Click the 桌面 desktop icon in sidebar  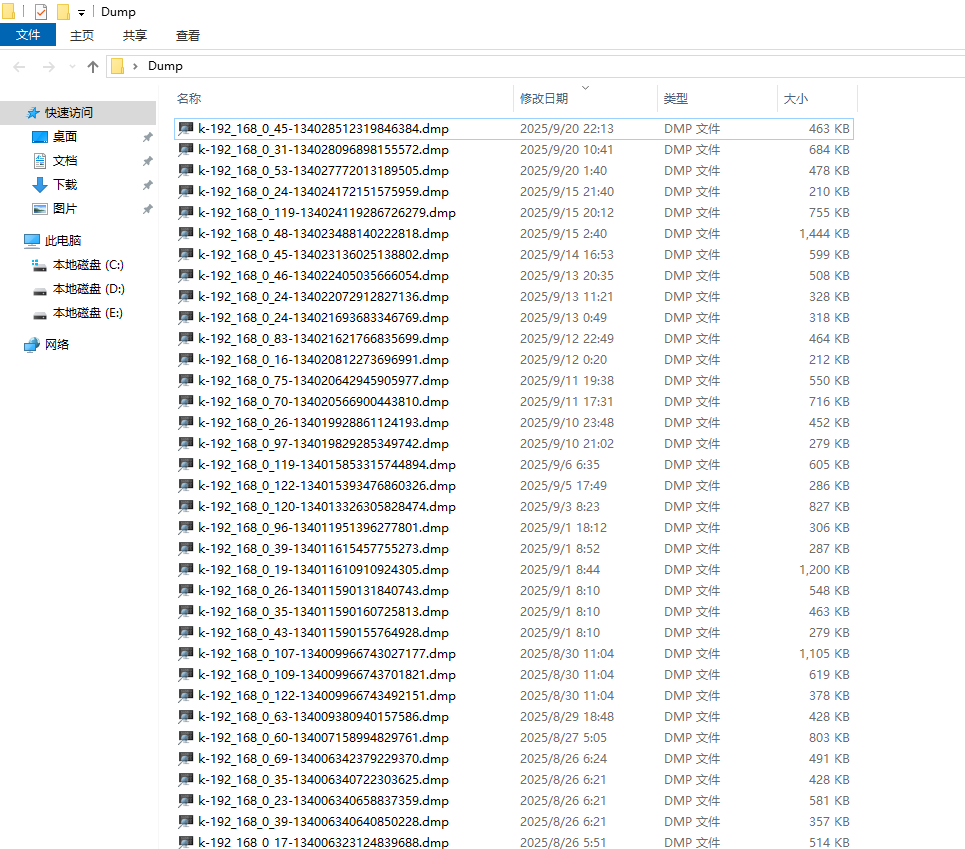40,137
